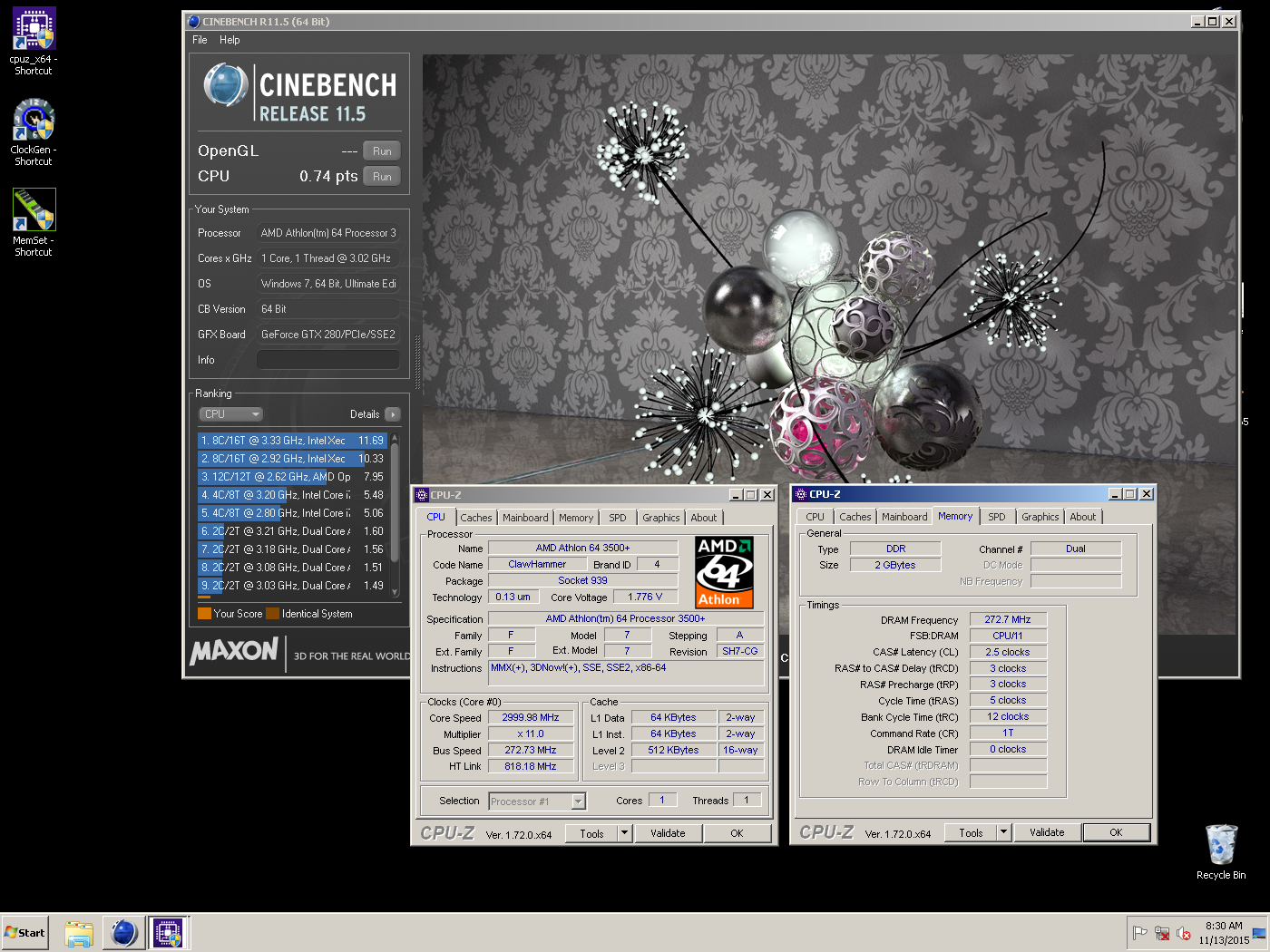
Task: Click the Core Speed 2999.98 MHz value
Action: click(x=531, y=717)
